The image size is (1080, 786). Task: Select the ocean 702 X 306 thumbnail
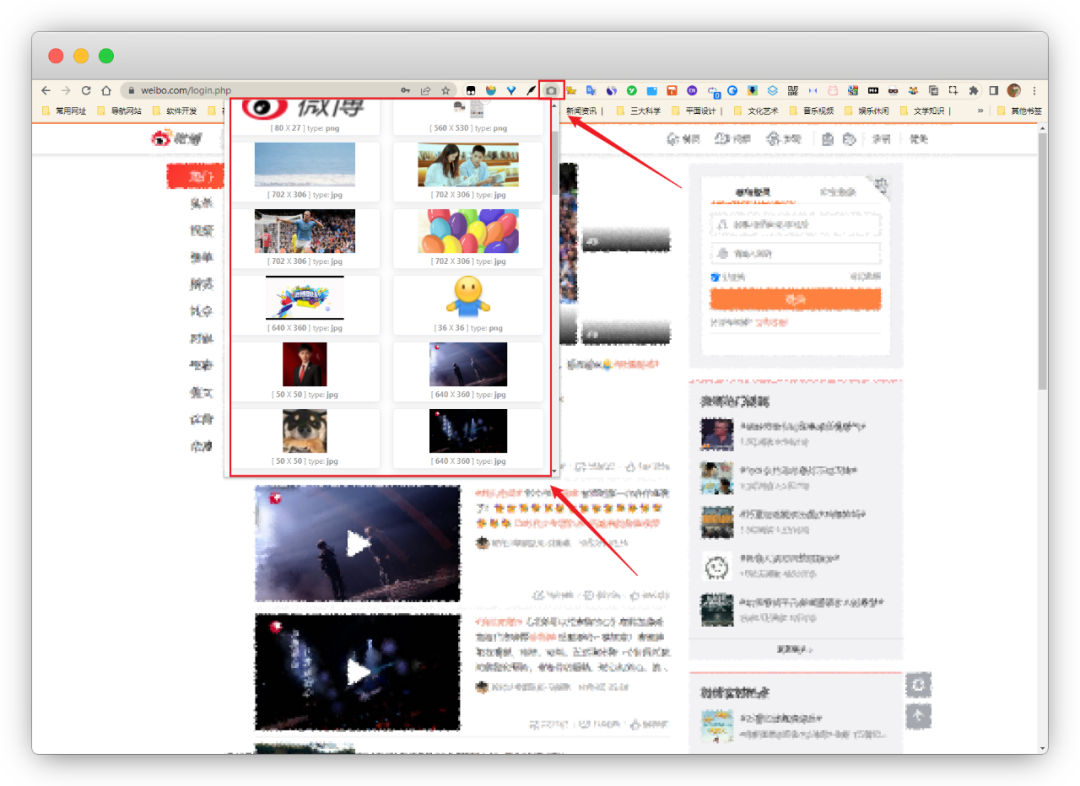[304, 165]
